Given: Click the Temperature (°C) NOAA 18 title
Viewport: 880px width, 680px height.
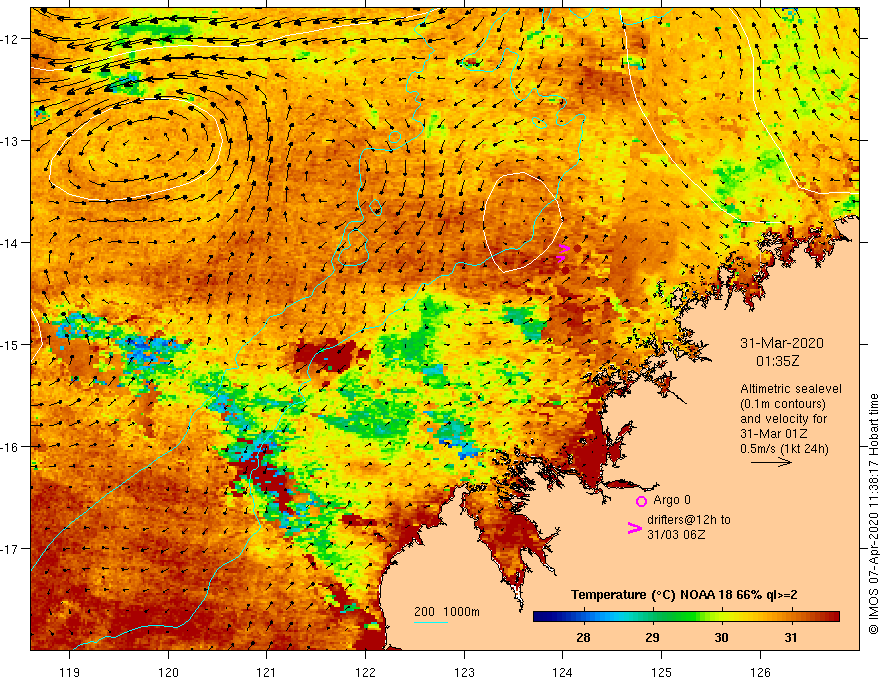Looking at the screenshot, I should [684, 595].
